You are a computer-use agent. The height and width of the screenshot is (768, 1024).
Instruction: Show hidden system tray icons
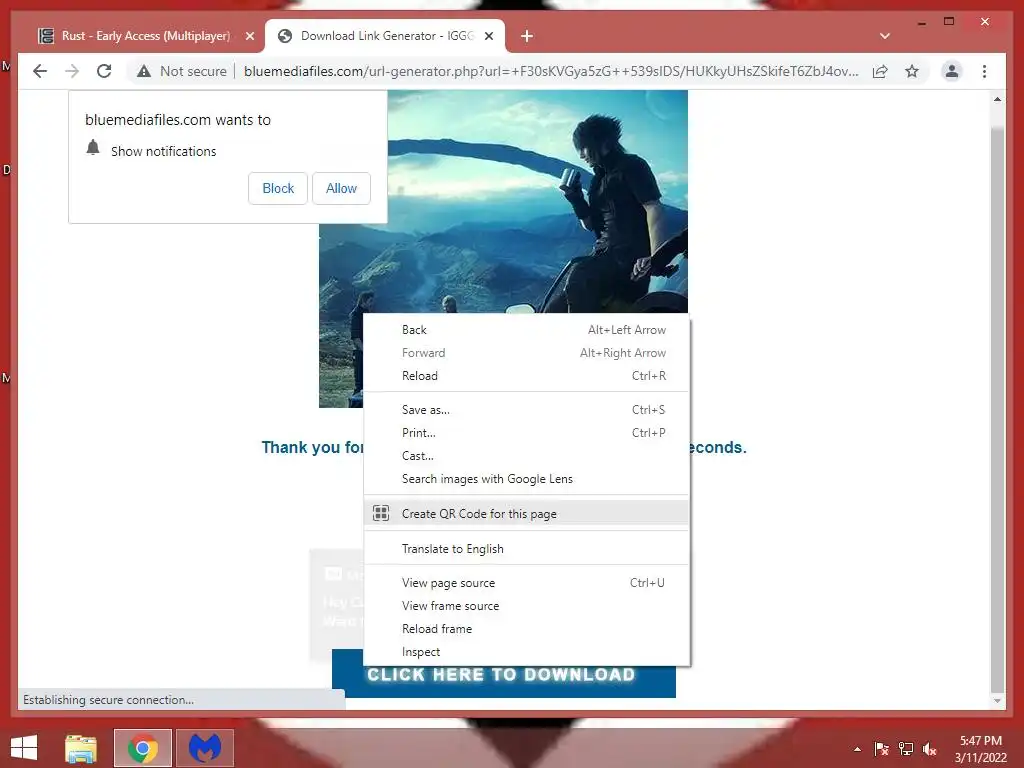pos(857,749)
